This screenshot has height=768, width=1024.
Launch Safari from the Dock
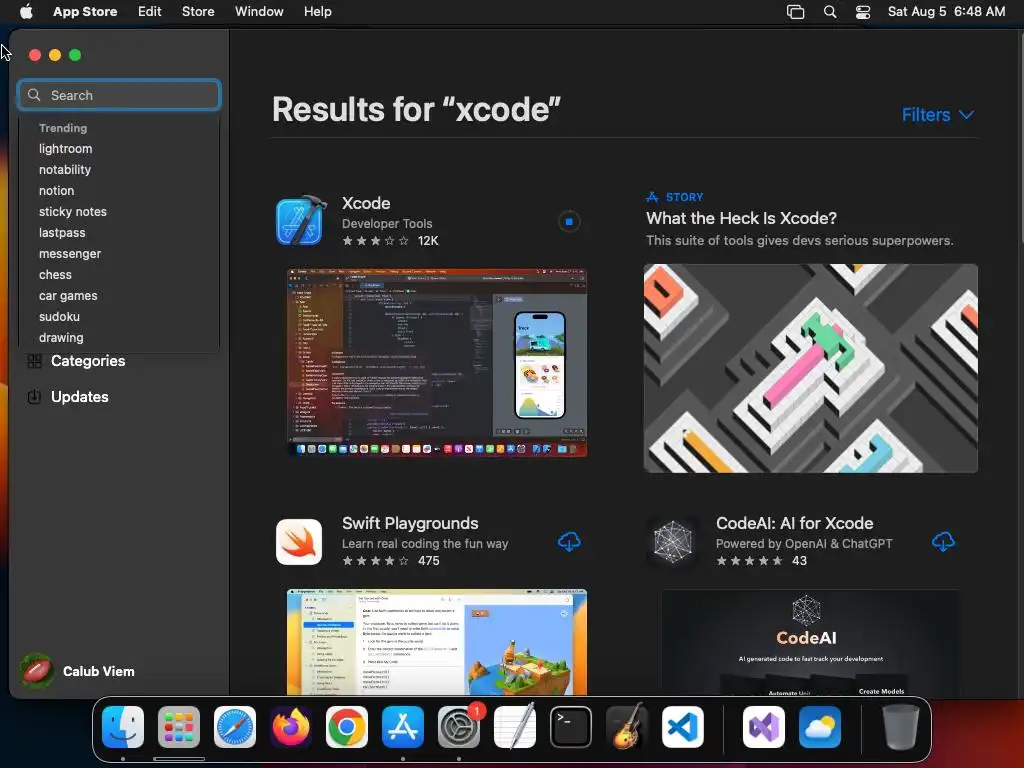(x=235, y=726)
